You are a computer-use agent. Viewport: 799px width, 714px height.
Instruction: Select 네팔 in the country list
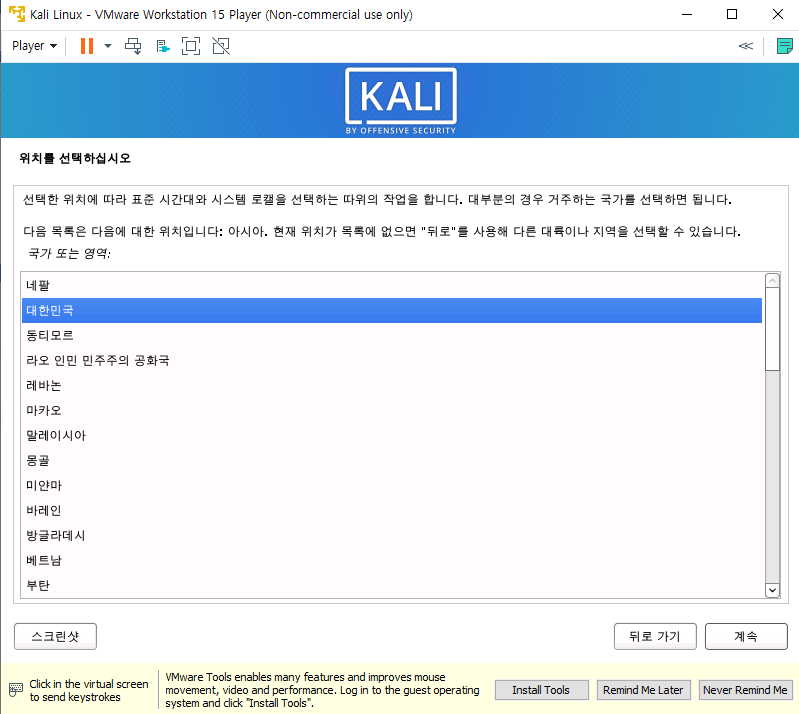point(392,285)
